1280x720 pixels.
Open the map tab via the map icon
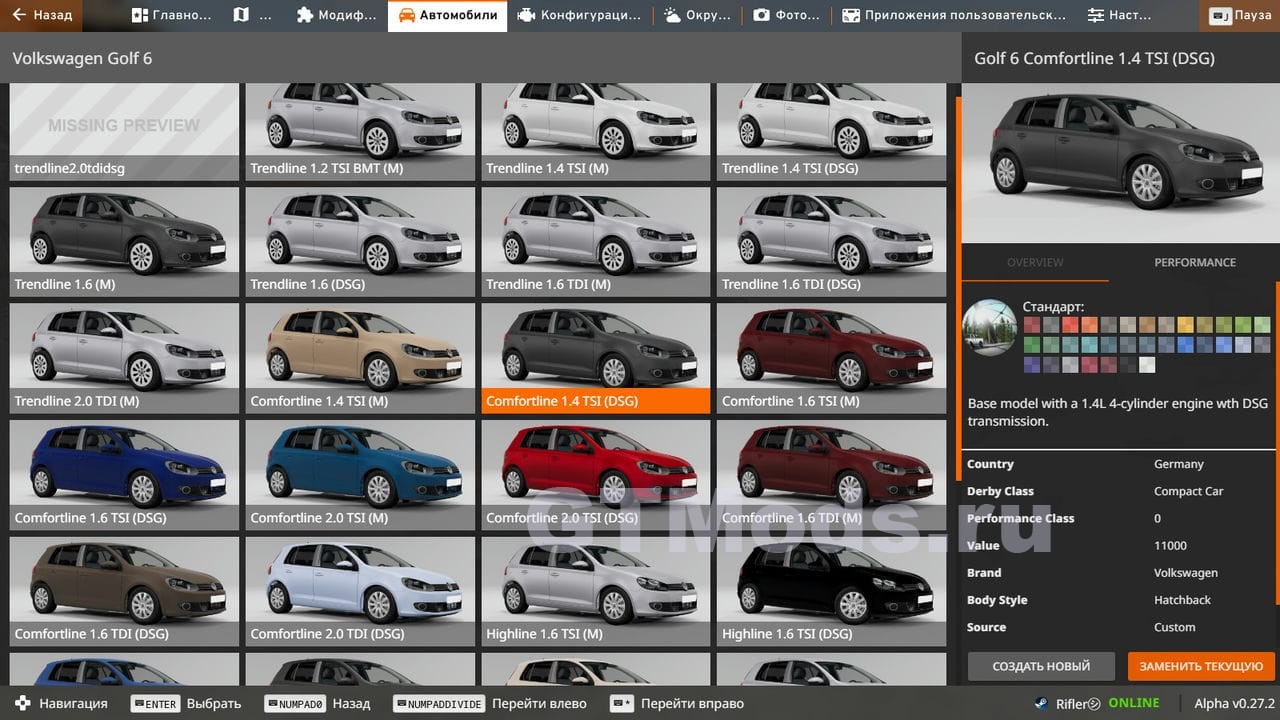pyautogui.click(x=241, y=15)
